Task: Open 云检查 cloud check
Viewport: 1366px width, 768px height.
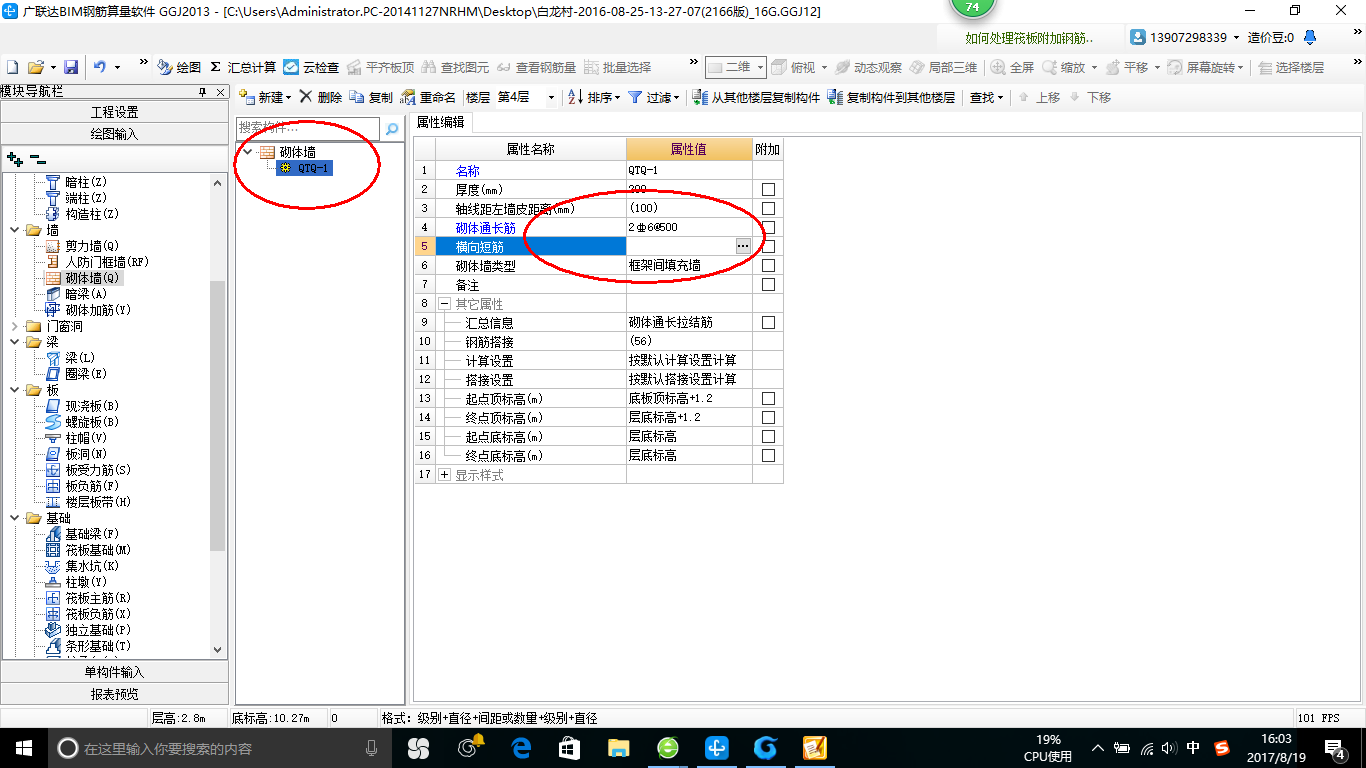Action: point(311,67)
